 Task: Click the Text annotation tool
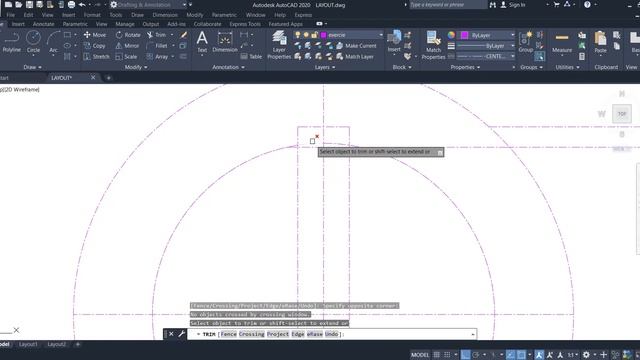[202, 42]
